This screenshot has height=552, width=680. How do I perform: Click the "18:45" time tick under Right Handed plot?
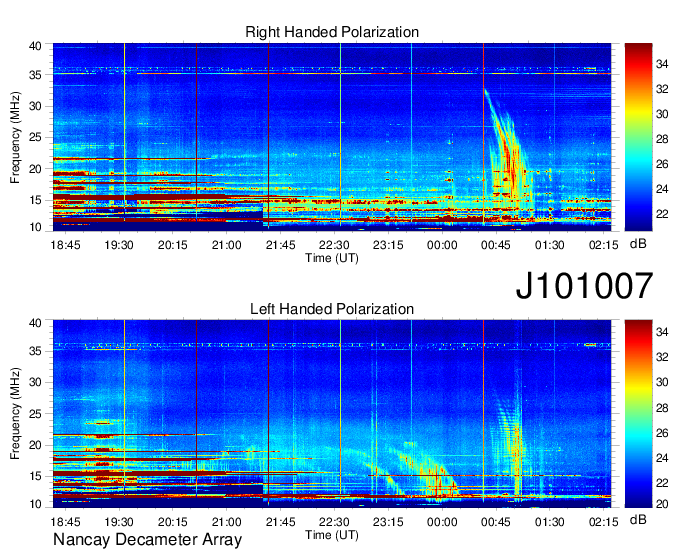pyautogui.click(x=65, y=245)
